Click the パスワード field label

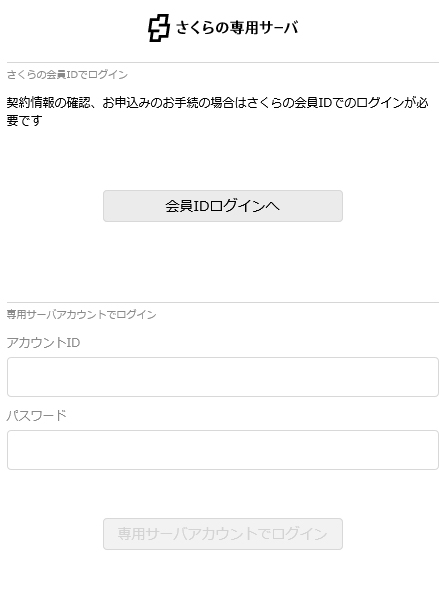pyautogui.click(x=36, y=415)
